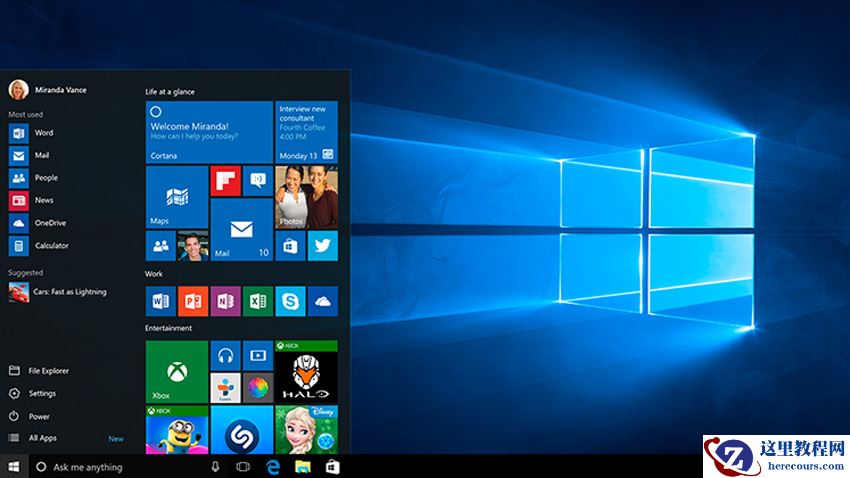Focus the Ask me anything search box
The width and height of the screenshot is (850, 478).
coord(116,467)
